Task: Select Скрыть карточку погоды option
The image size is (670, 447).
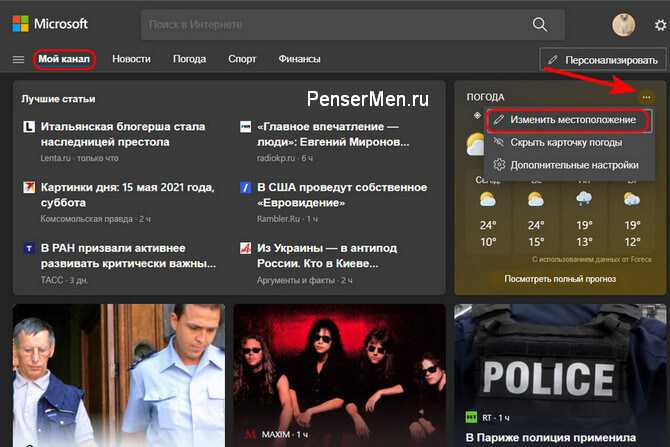Action: 569,142
